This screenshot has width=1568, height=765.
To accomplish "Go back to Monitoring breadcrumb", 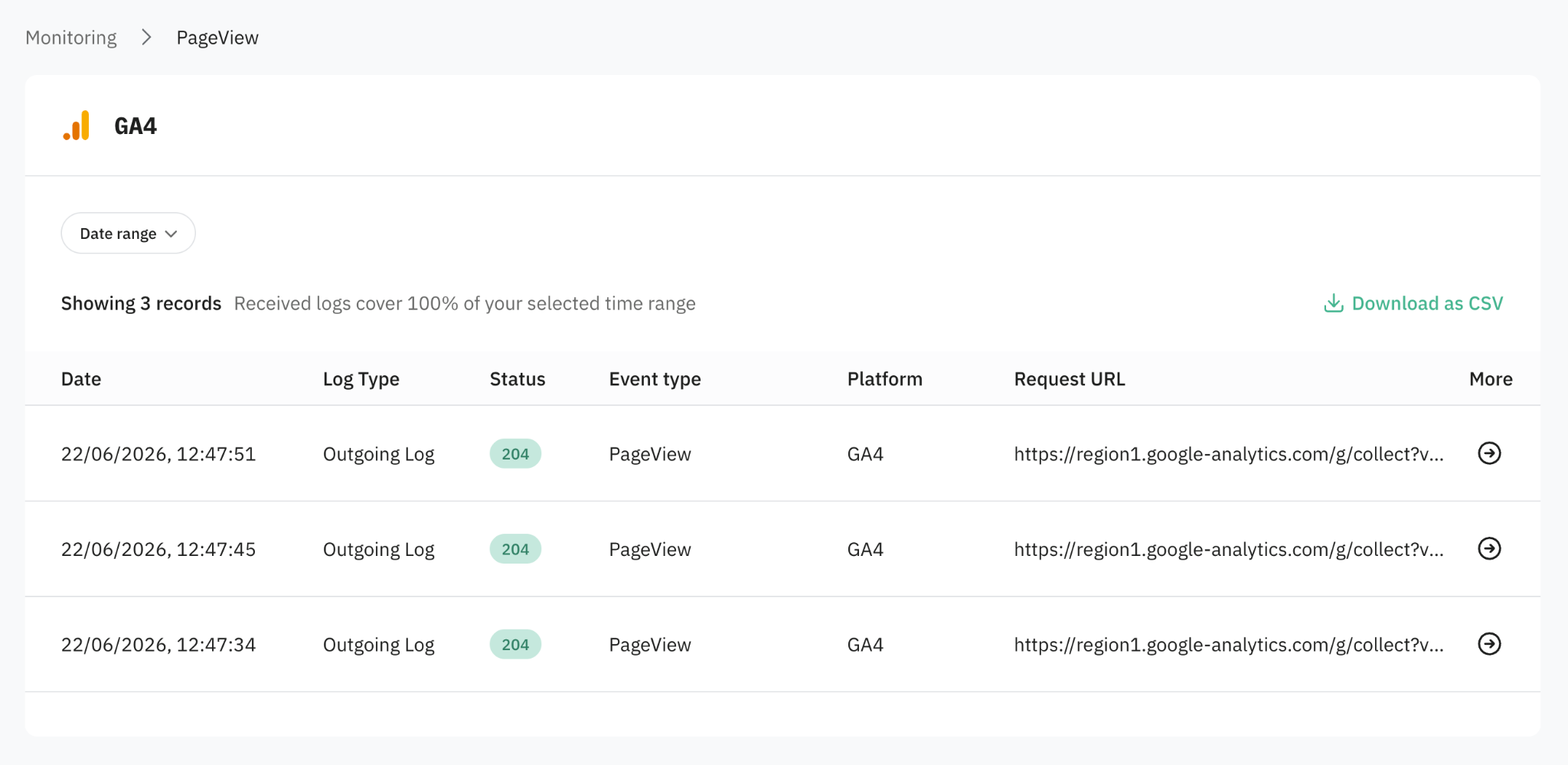I will (x=71, y=38).
